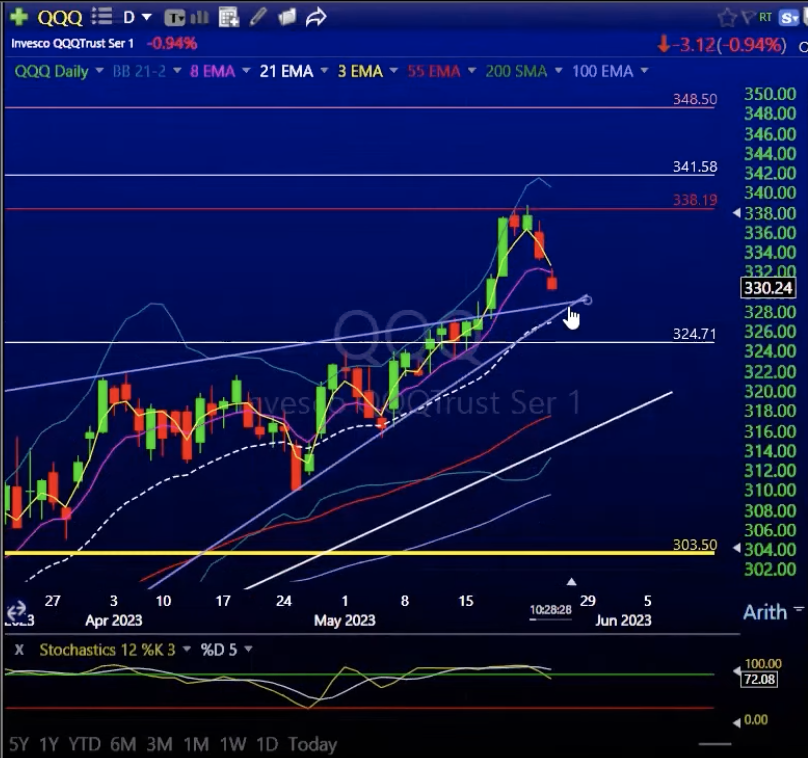Click the RT real-time indicator
This screenshot has height=758, width=808.
765,17
